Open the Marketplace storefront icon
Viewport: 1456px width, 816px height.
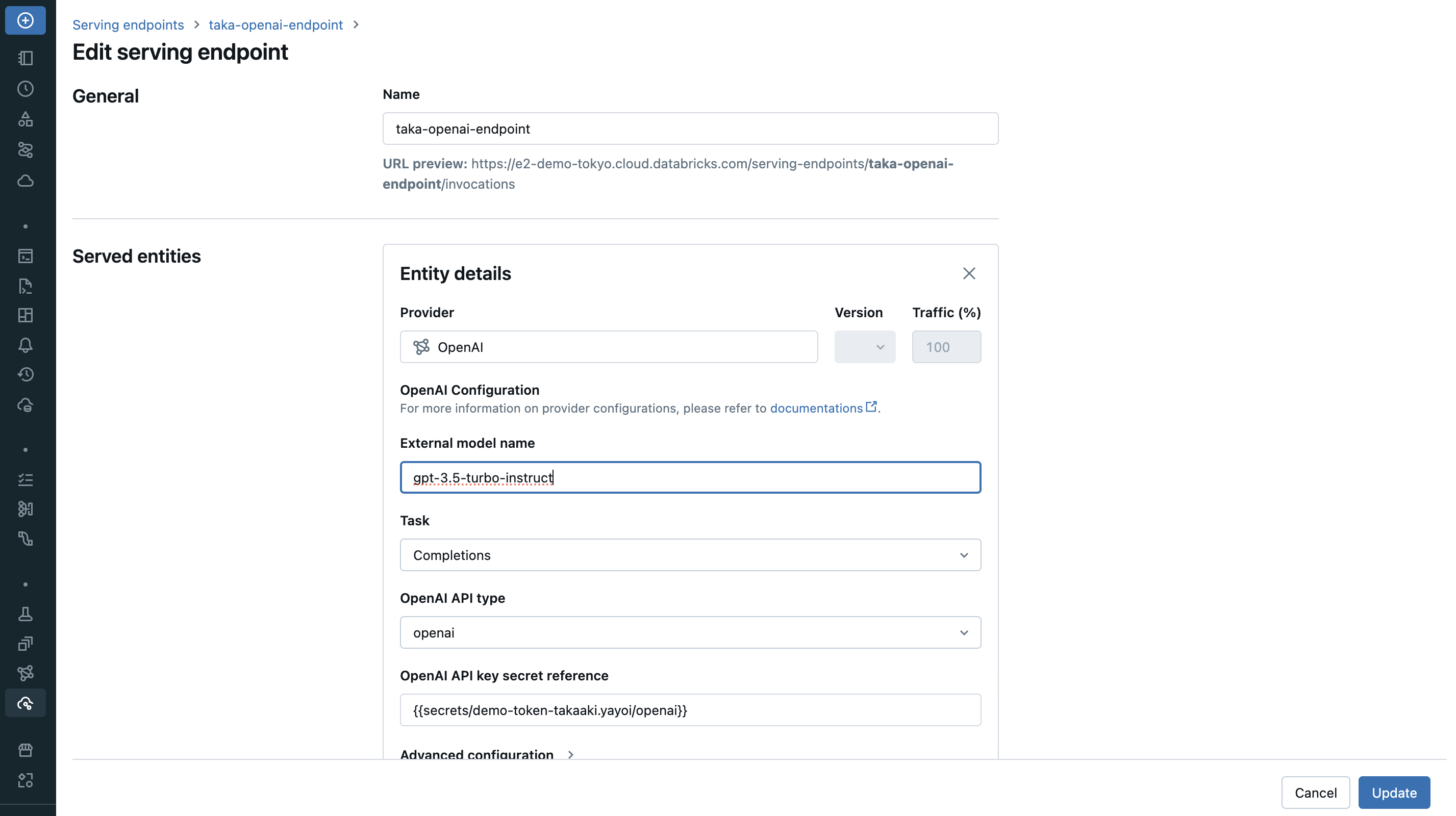[x=26, y=750]
